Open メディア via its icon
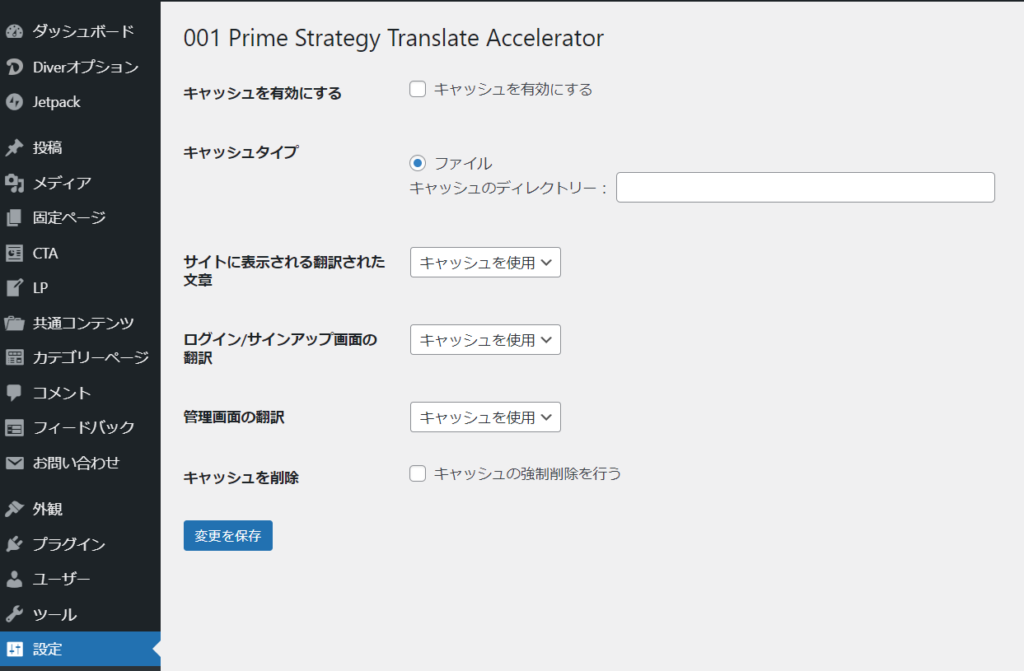This screenshot has height=671, width=1024. [x=14, y=183]
